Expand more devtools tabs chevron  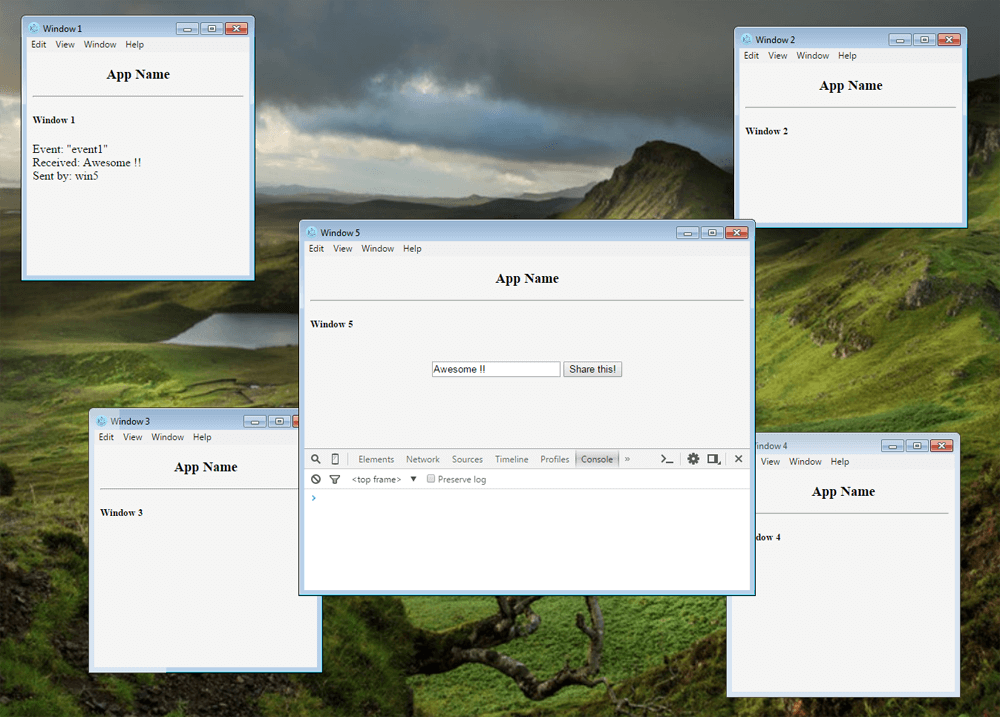click(628, 459)
